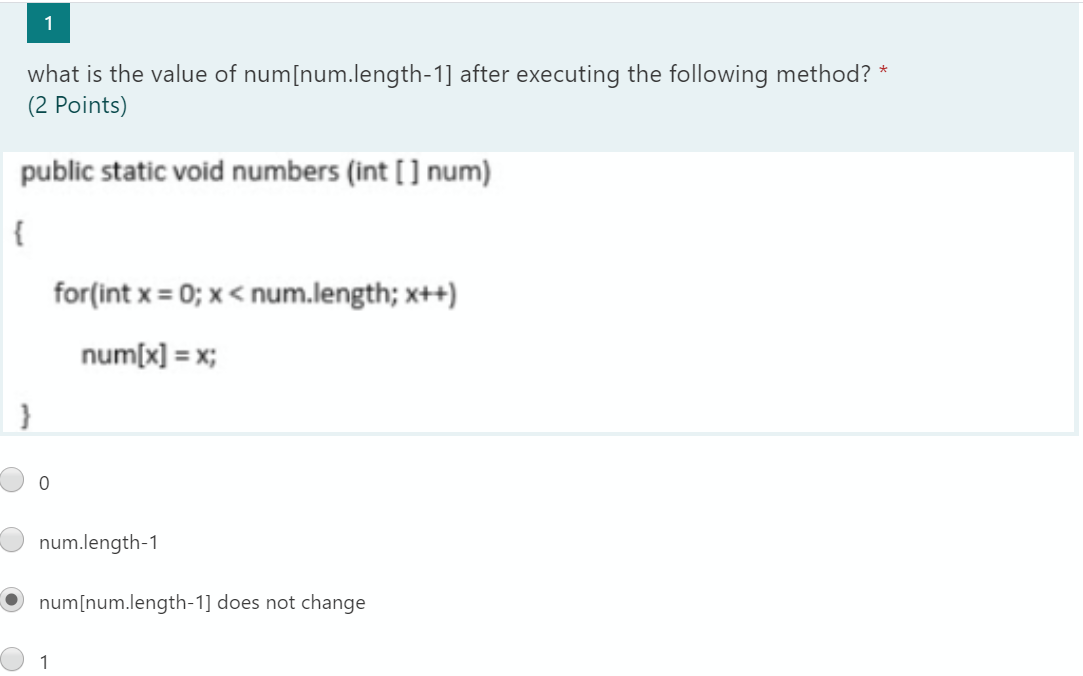The image size is (1083, 676).
Task: Click the opening brace in the code
Action: pyautogui.click(x=18, y=232)
